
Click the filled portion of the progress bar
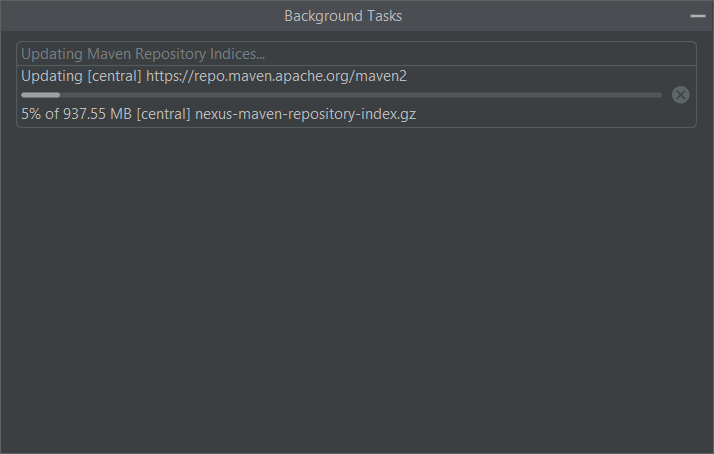40,95
